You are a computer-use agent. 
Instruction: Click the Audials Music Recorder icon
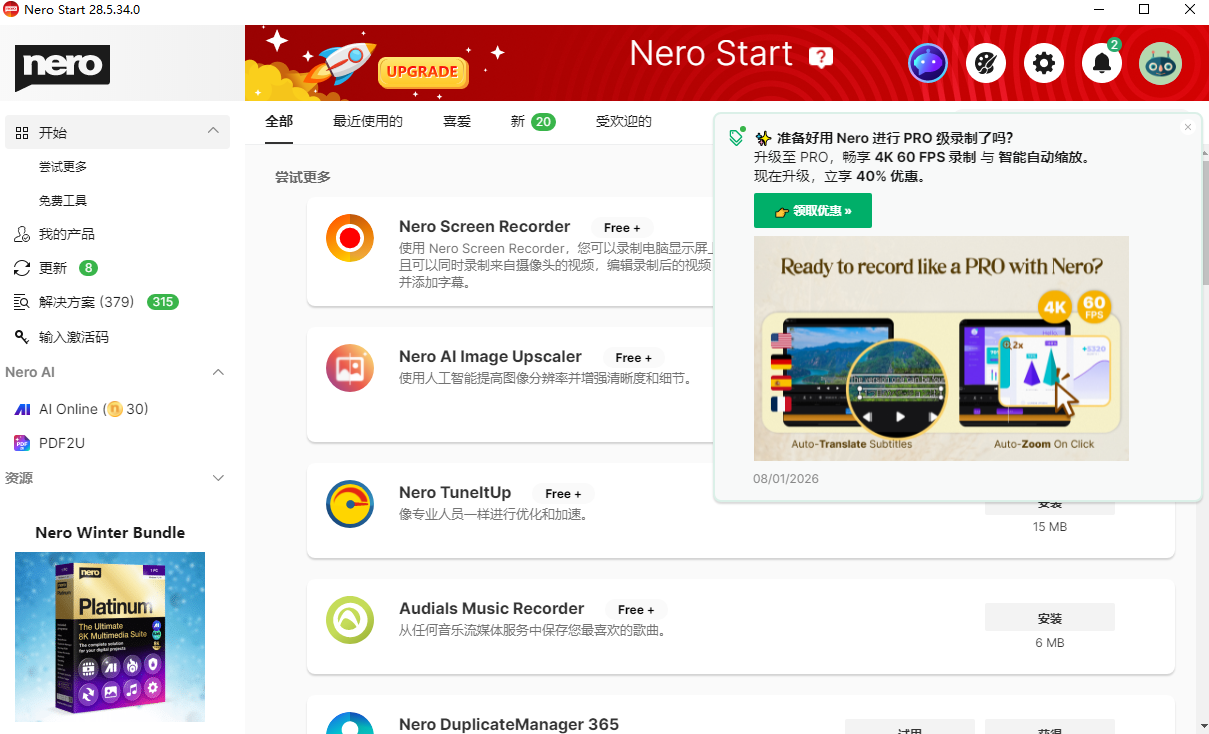point(350,620)
